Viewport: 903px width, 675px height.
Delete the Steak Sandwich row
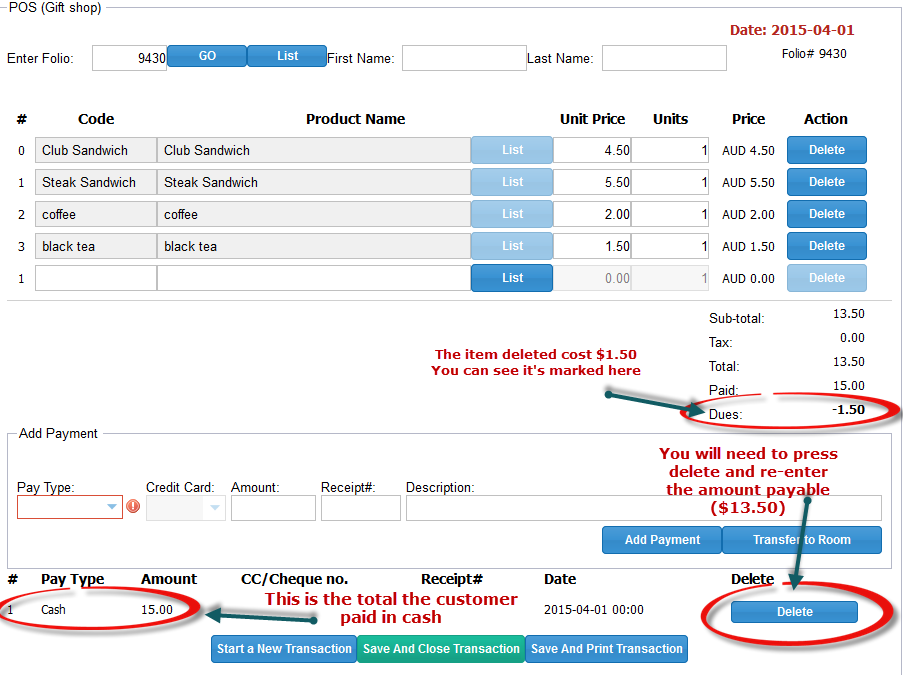826,182
